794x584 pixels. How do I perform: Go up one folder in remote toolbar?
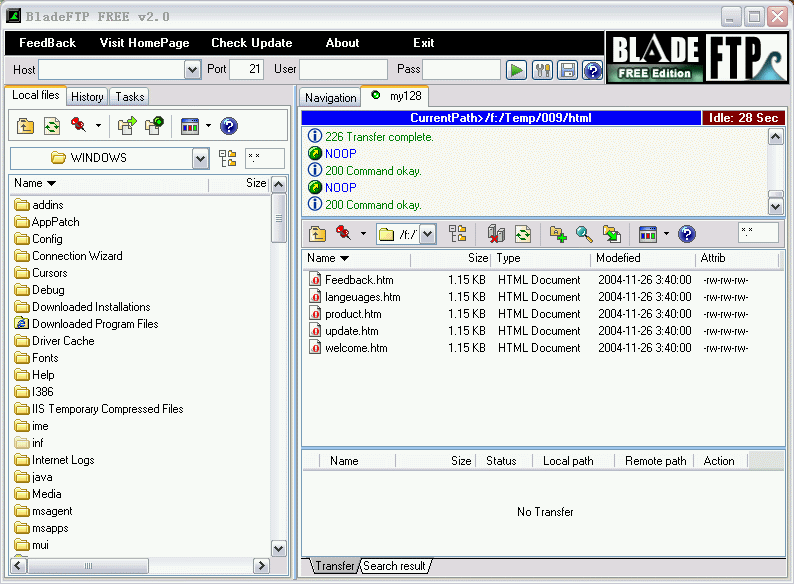pyautogui.click(x=317, y=234)
